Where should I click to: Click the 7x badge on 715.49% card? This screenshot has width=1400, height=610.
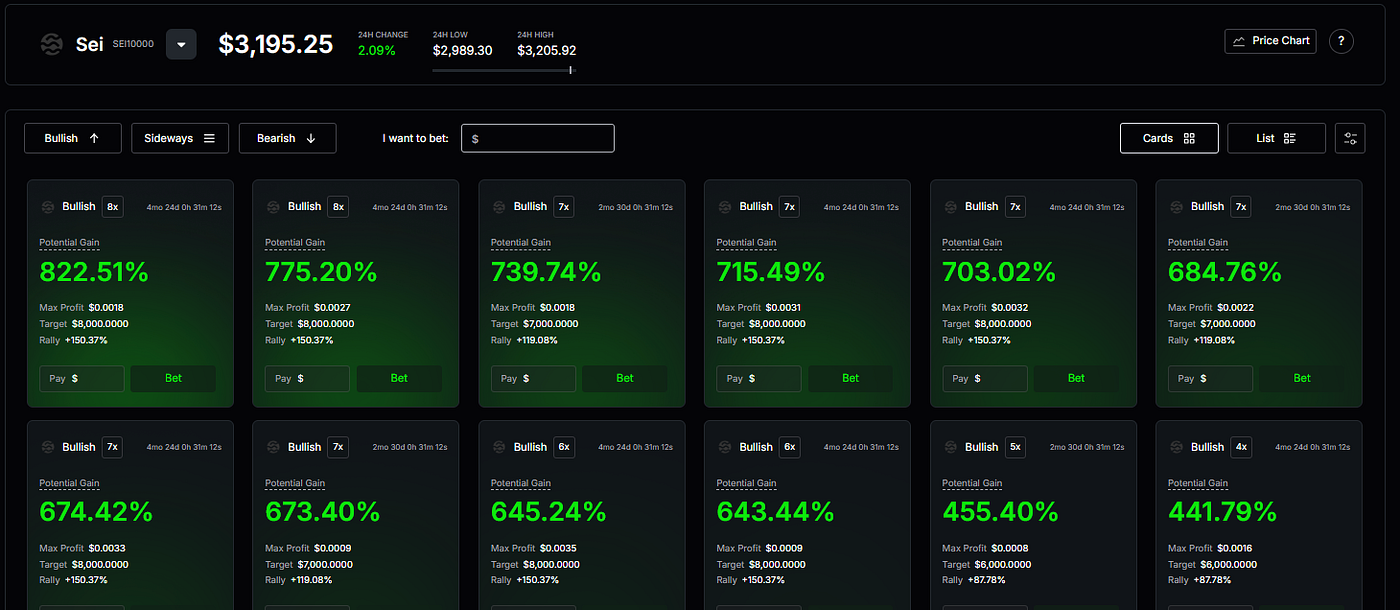790,207
